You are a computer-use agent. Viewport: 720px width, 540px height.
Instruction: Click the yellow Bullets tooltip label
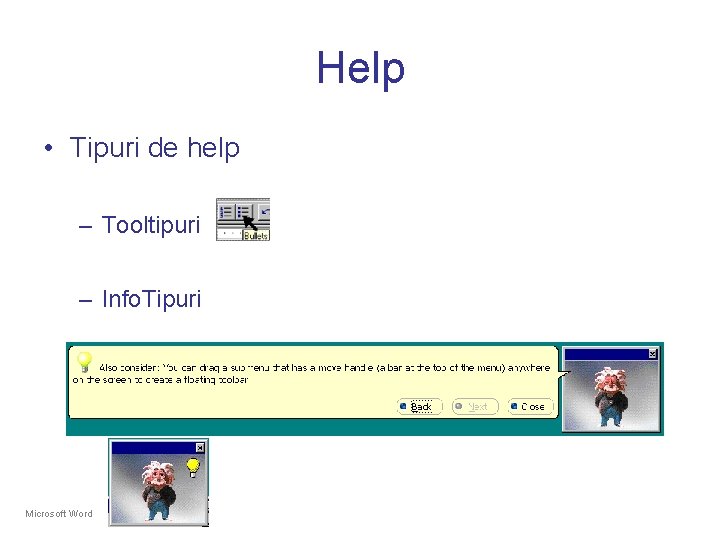pyautogui.click(x=256, y=236)
